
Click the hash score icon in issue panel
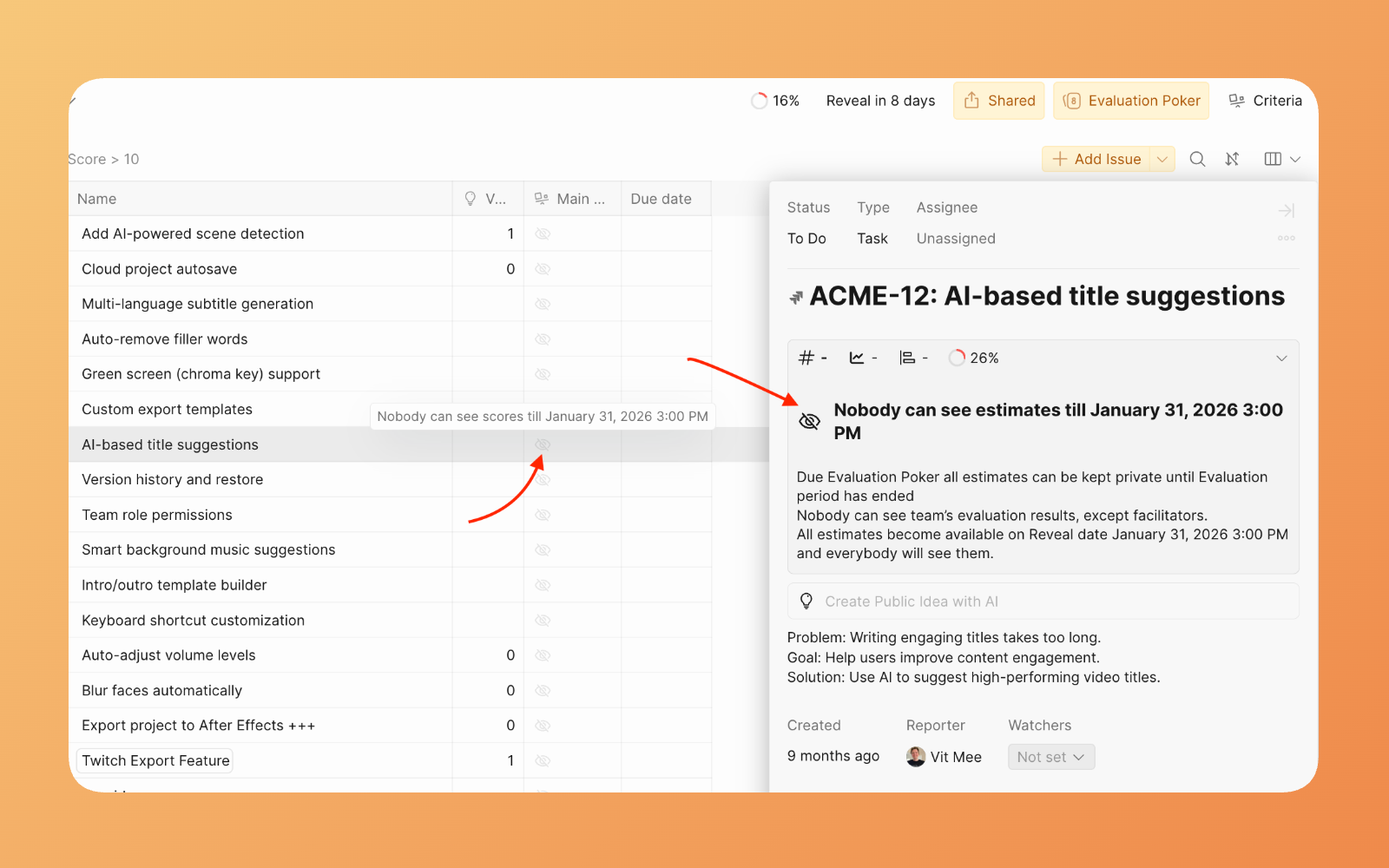806,358
